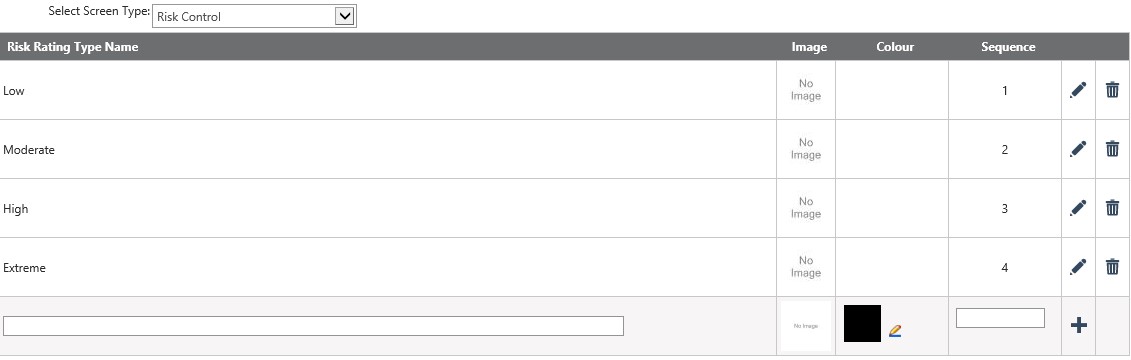Image resolution: width=1131 pixels, height=360 pixels.
Task: Edit the Low risk rating row
Action: coord(1078,90)
